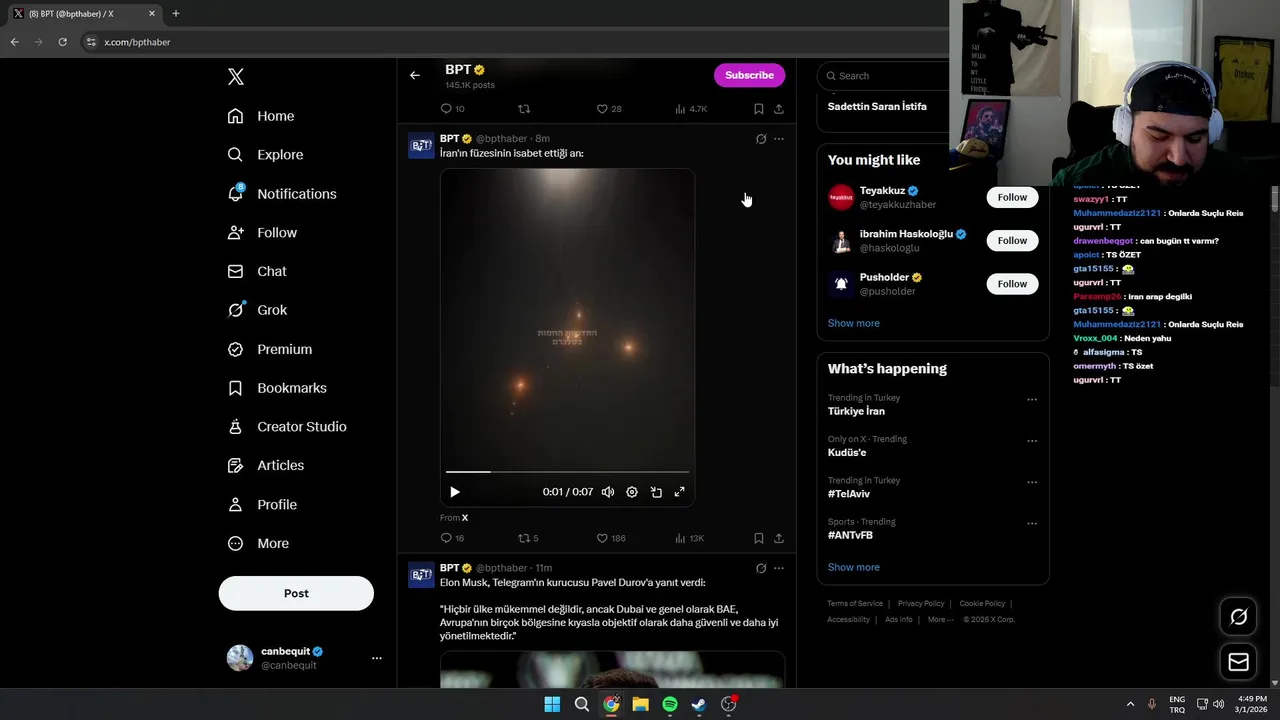Screen dimensions: 1280x720
Task: Play the missile video
Action: pos(455,492)
